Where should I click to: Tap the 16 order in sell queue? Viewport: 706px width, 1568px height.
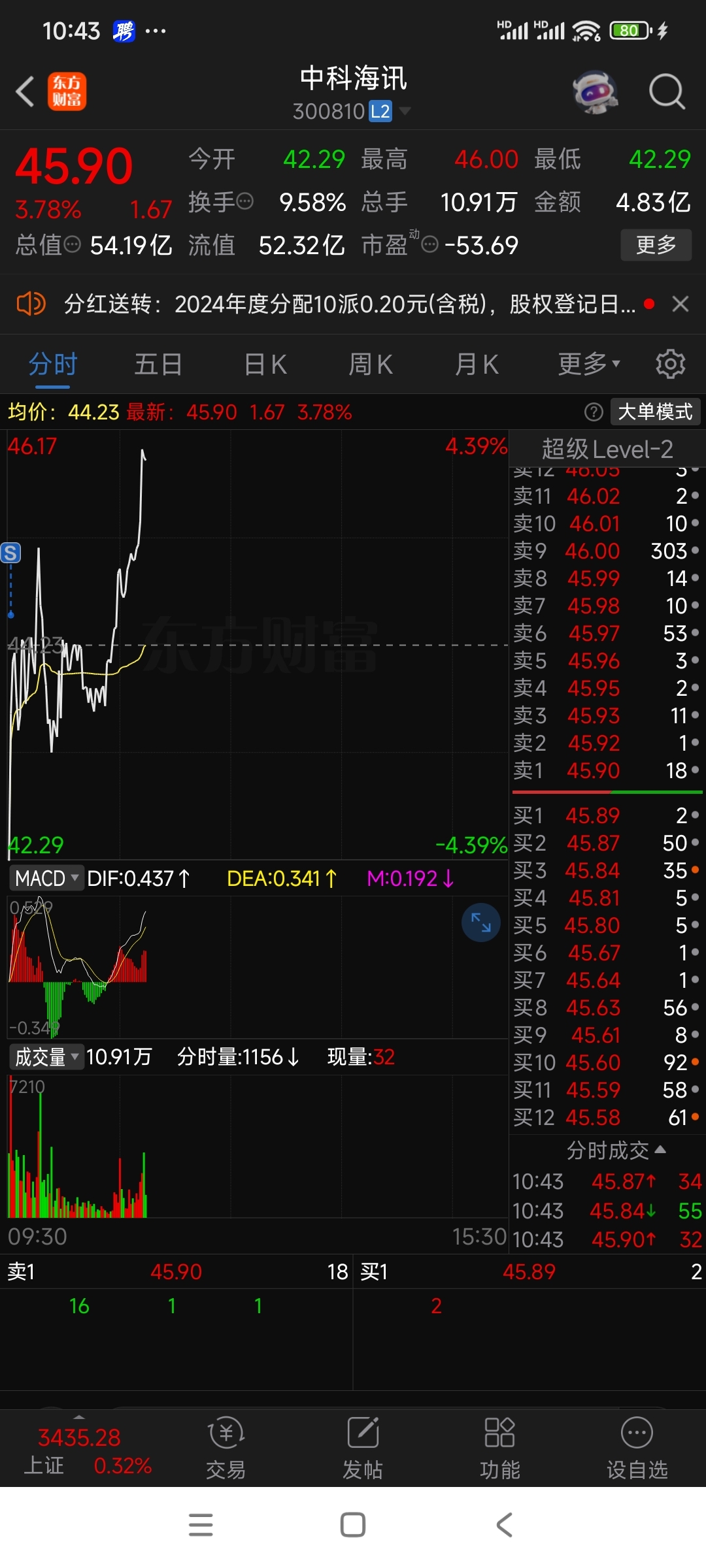click(79, 1306)
